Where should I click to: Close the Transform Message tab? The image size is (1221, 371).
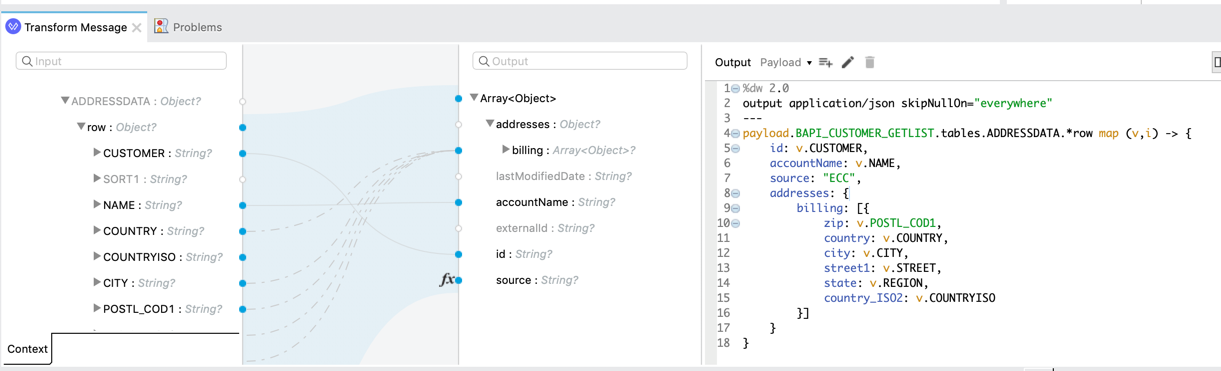click(x=137, y=28)
